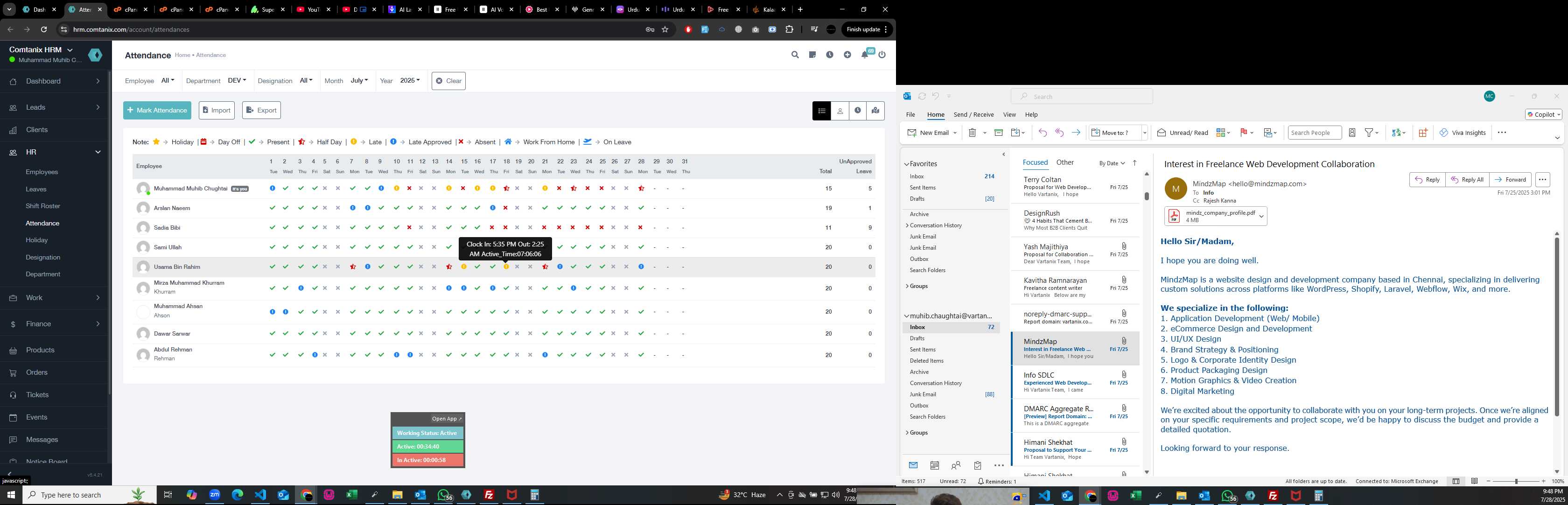Switch to the Send / Receive ribbon tab

973,114
